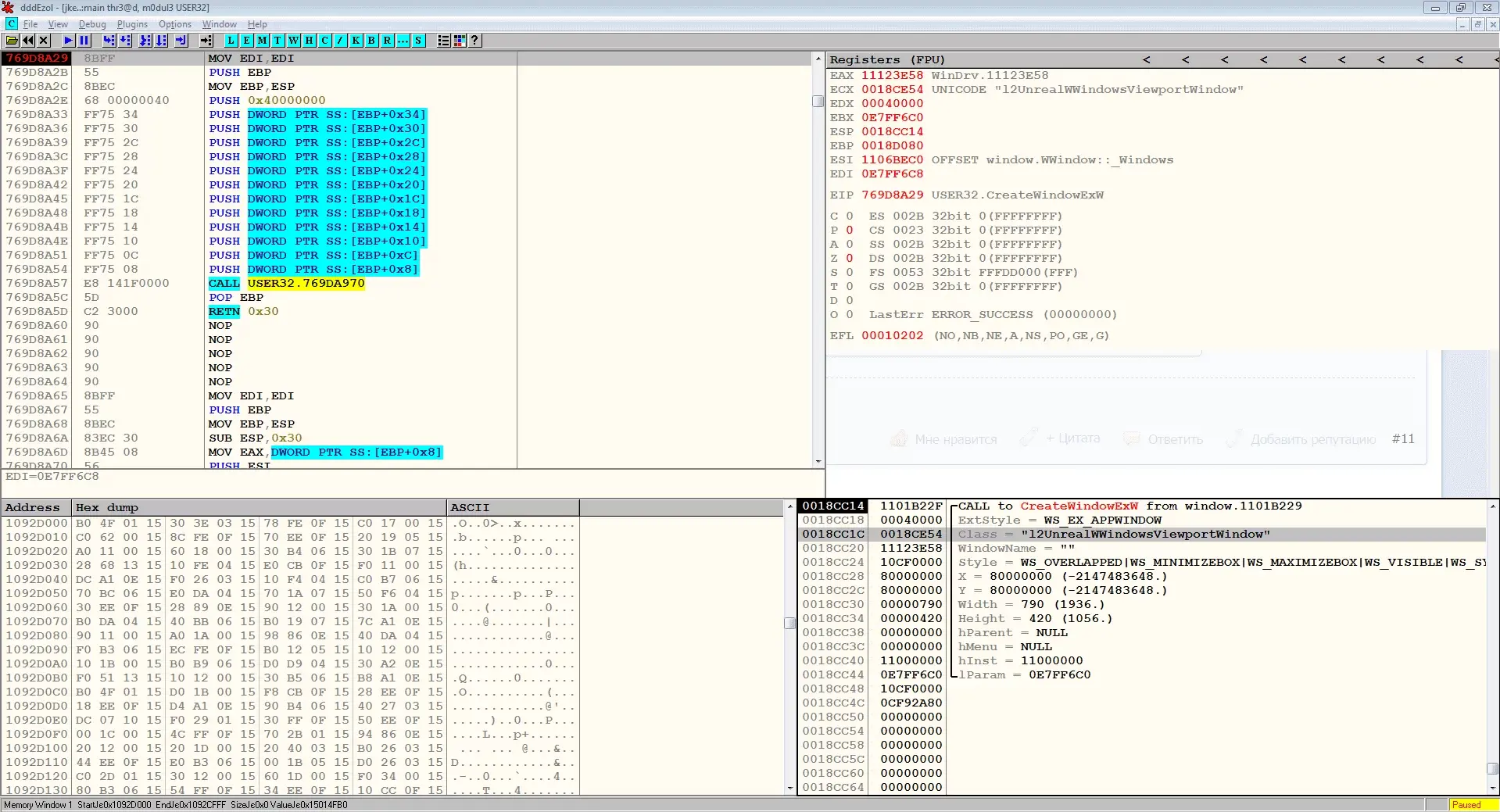Show References window with R button
Image resolution: width=1500 pixels, height=812 pixels.
387,41
